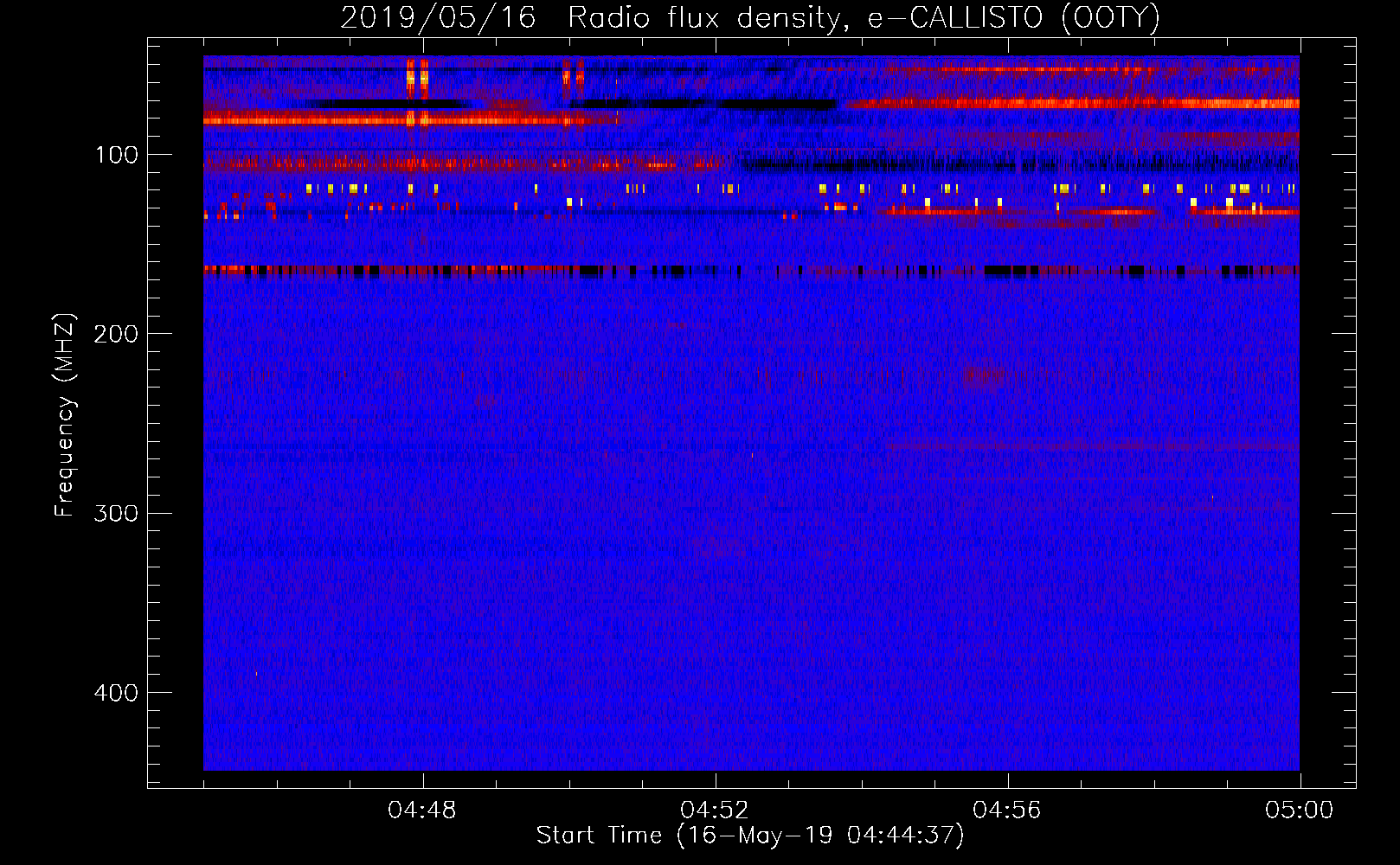Click the date '2019/05/16' in the title
This screenshot has width=1400, height=865.
(x=438, y=18)
